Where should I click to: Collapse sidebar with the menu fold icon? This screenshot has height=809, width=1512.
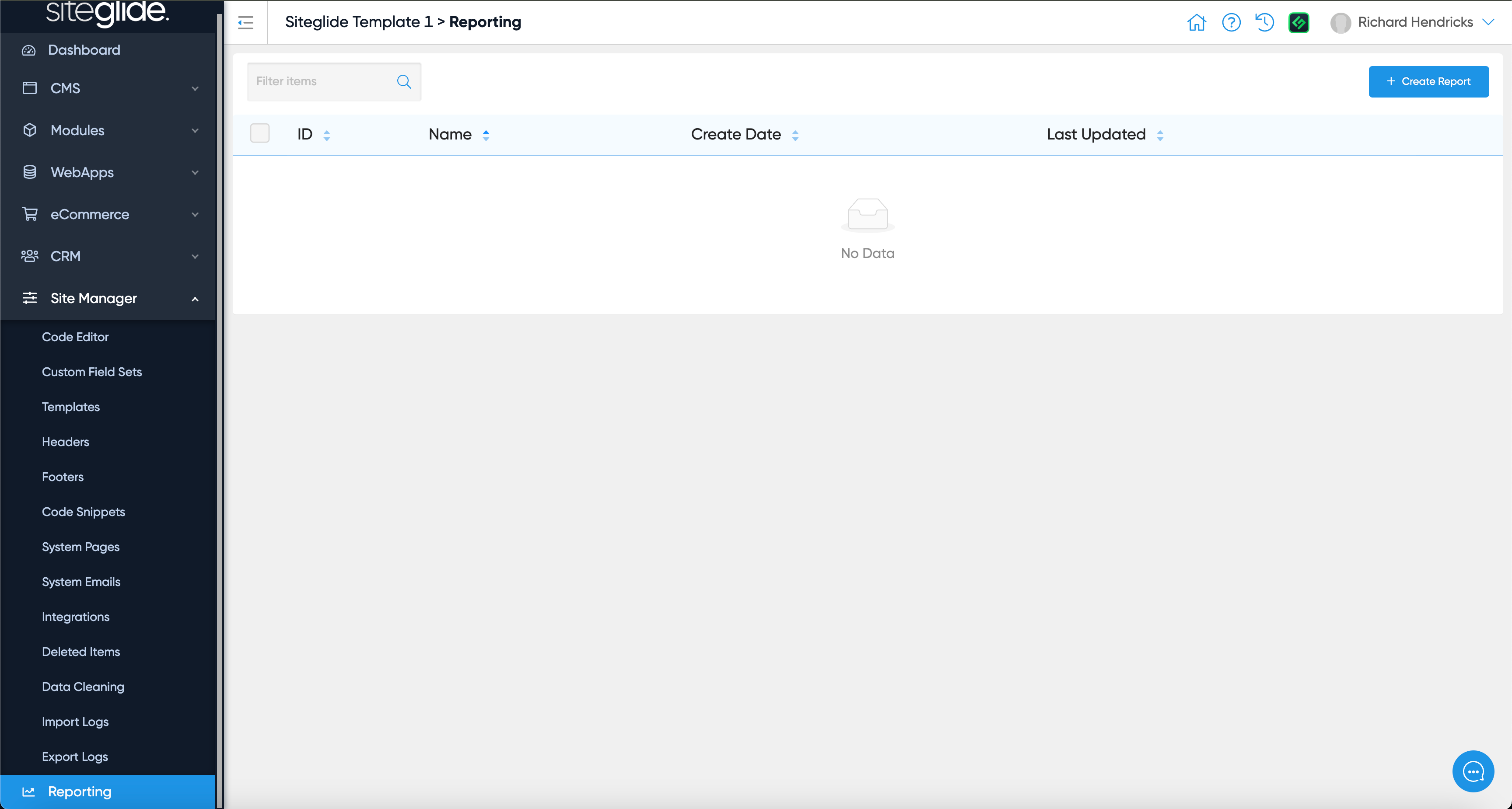[245, 23]
